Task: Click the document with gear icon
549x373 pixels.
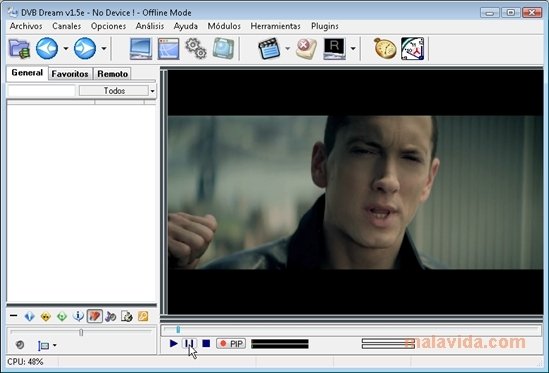Action: [127, 317]
